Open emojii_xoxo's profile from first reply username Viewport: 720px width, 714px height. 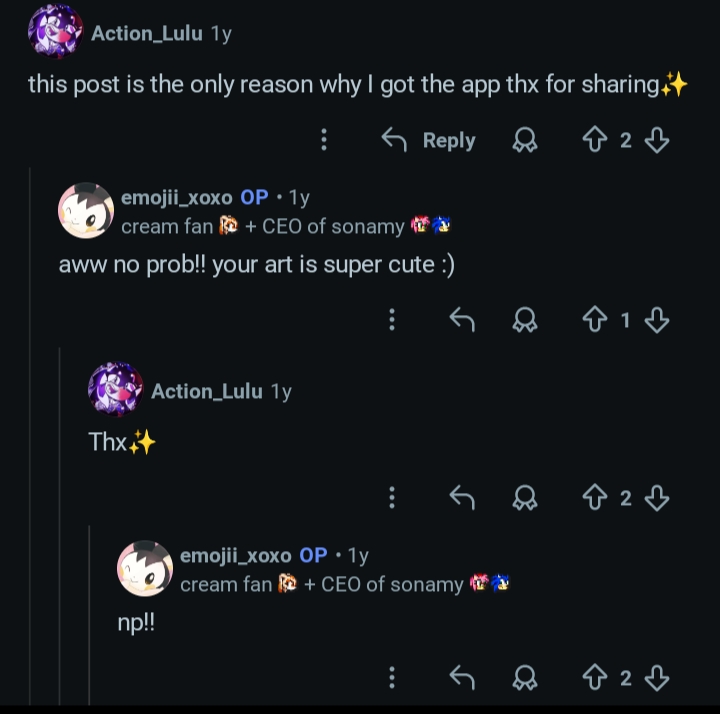tap(176, 198)
